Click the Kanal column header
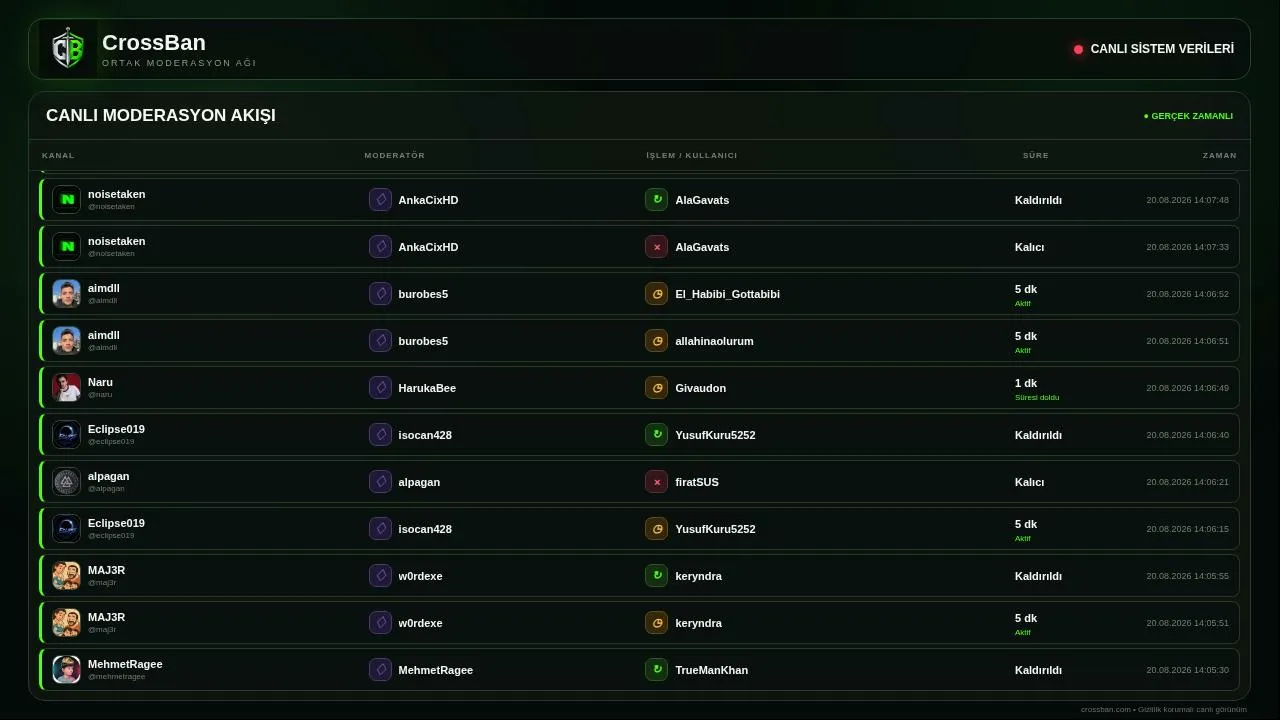Screen dimensions: 1280x720 pyautogui.click(x=58, y=156)
